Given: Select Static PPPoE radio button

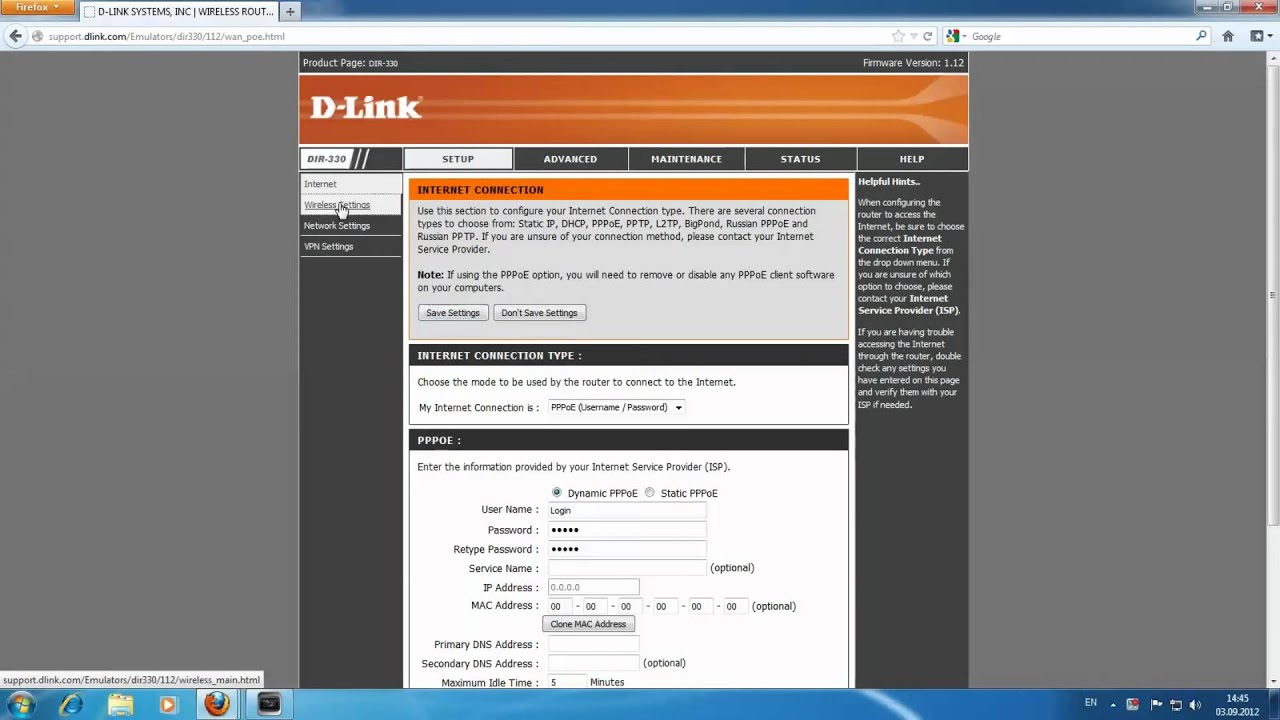Looking at the screenshot, I should point(650,493).
